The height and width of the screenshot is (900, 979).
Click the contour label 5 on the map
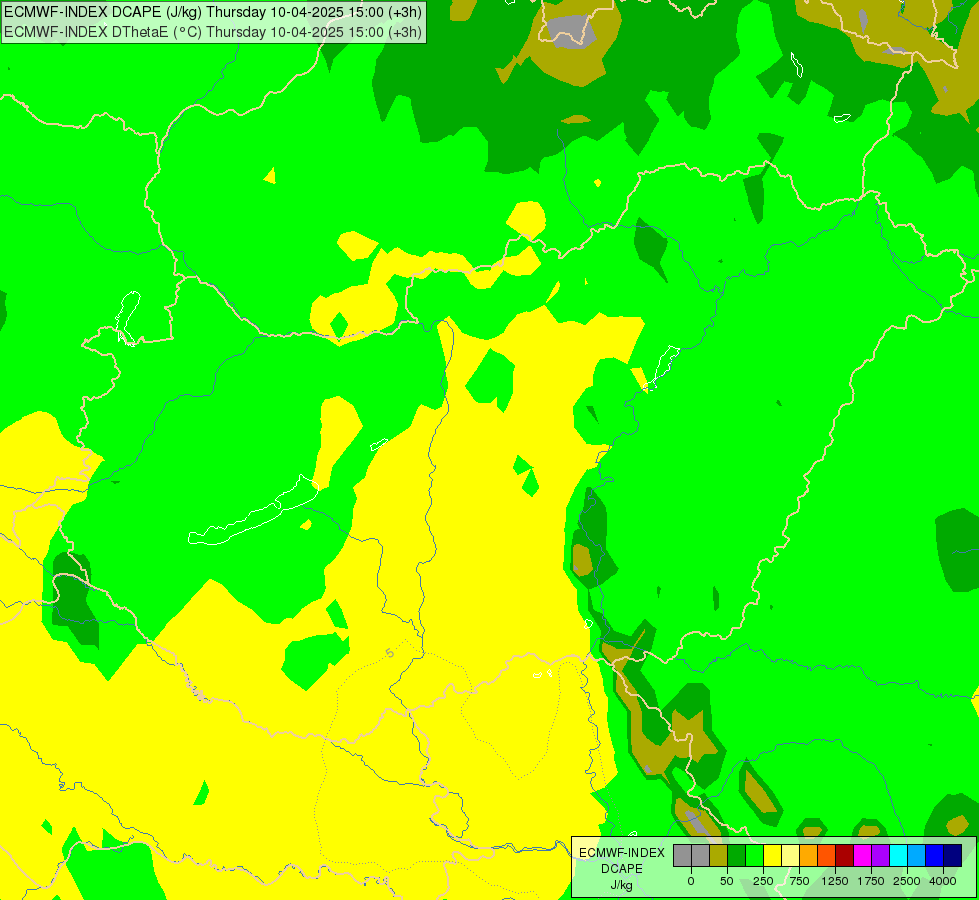[x=390, y=653]
